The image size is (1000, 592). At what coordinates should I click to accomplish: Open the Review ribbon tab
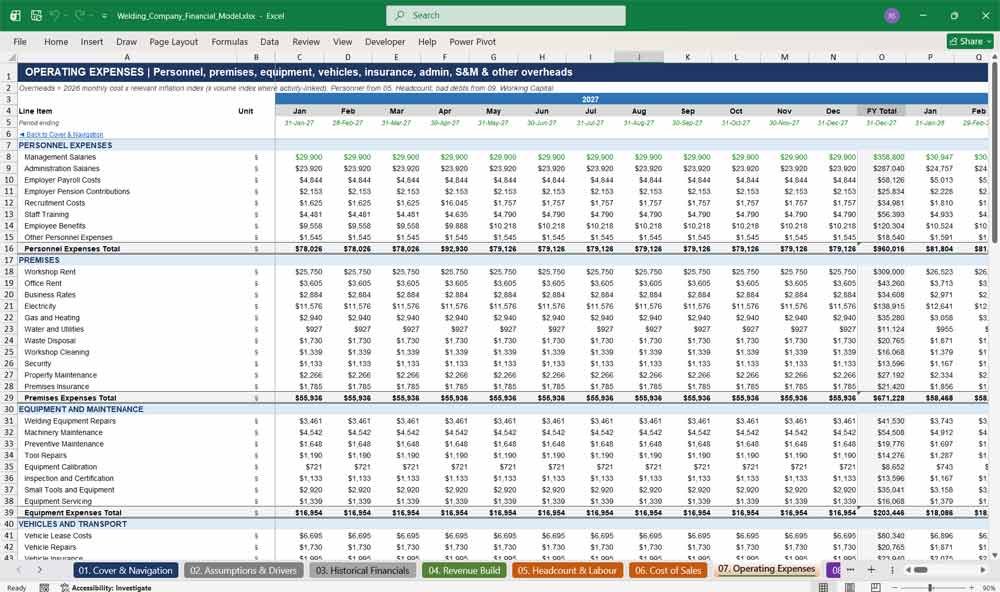coord(306,41)
